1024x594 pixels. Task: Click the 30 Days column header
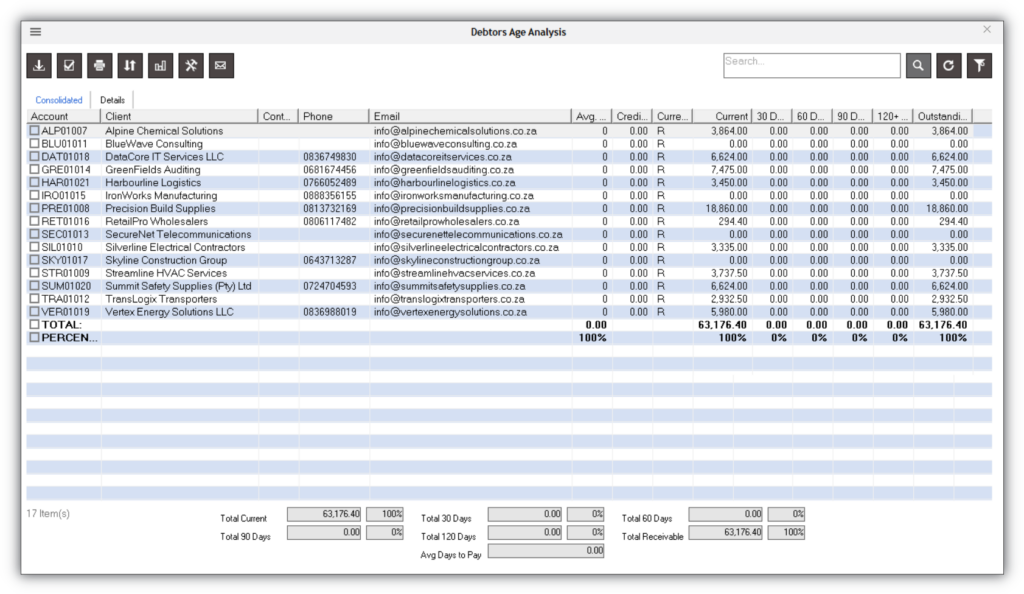point(771,116)
